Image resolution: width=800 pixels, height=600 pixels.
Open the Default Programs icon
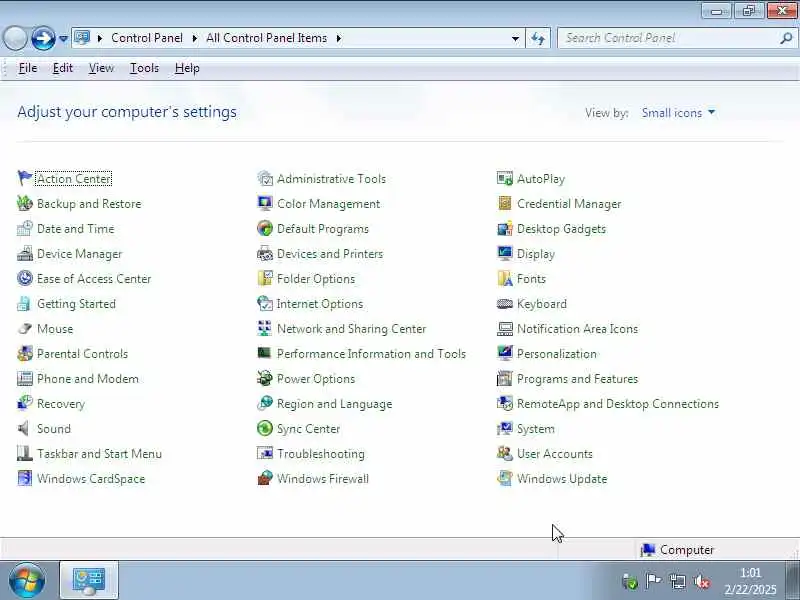tap(265, 228)
